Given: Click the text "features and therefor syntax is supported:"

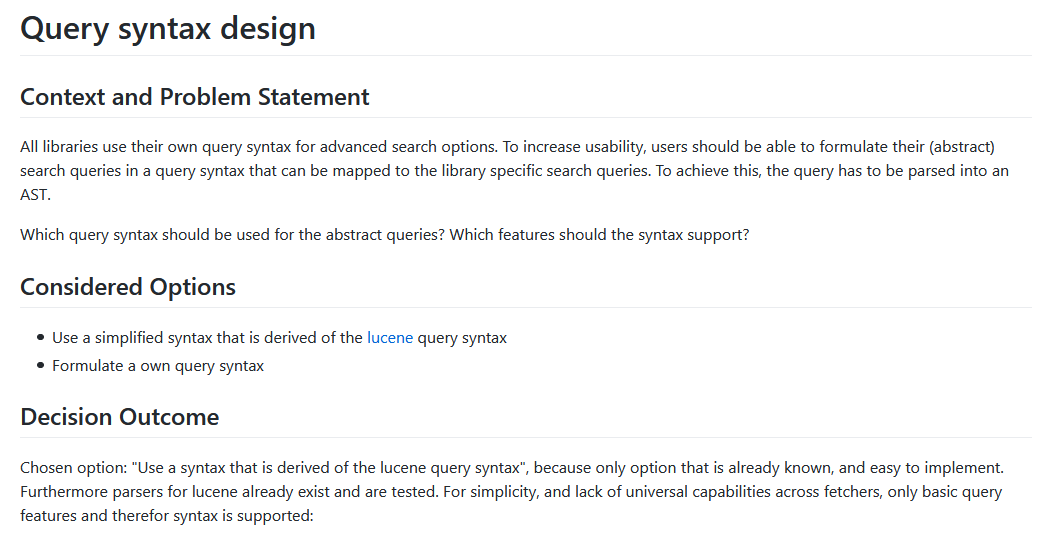Looking at the screenshot, I should pos(167,516).
